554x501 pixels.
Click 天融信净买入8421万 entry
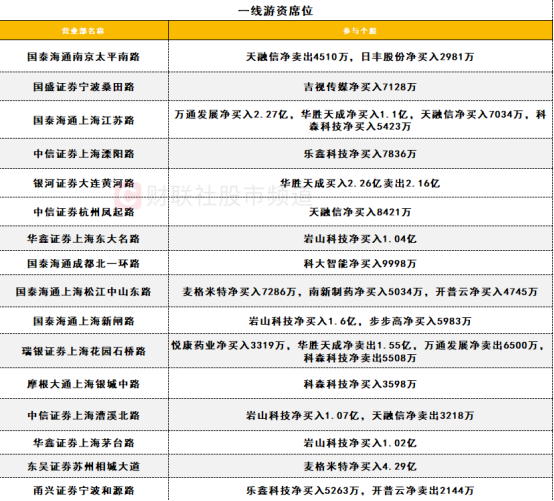click(x=360, y=212)
